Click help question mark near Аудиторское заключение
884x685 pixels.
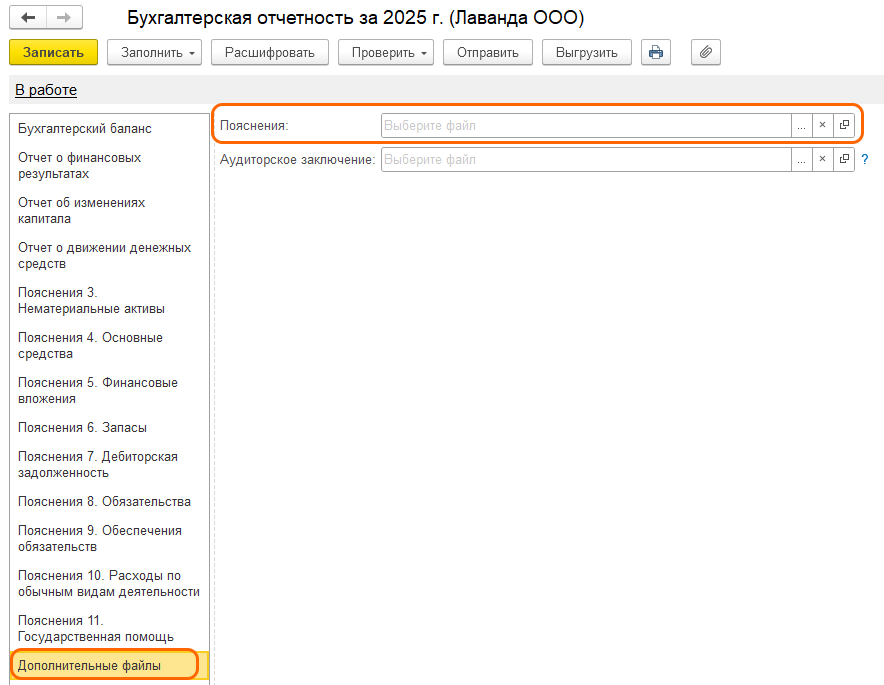point(865,159)
